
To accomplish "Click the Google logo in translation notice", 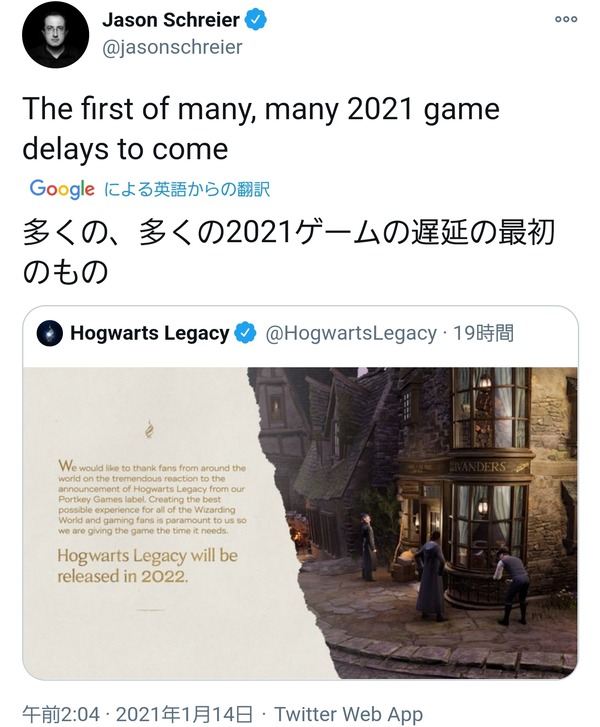I will 62,189.
